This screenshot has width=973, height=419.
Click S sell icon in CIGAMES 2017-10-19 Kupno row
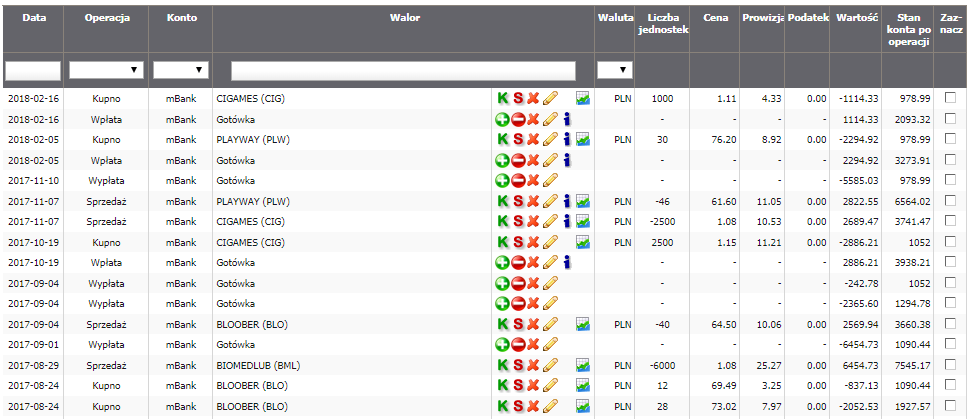(518, 241)
